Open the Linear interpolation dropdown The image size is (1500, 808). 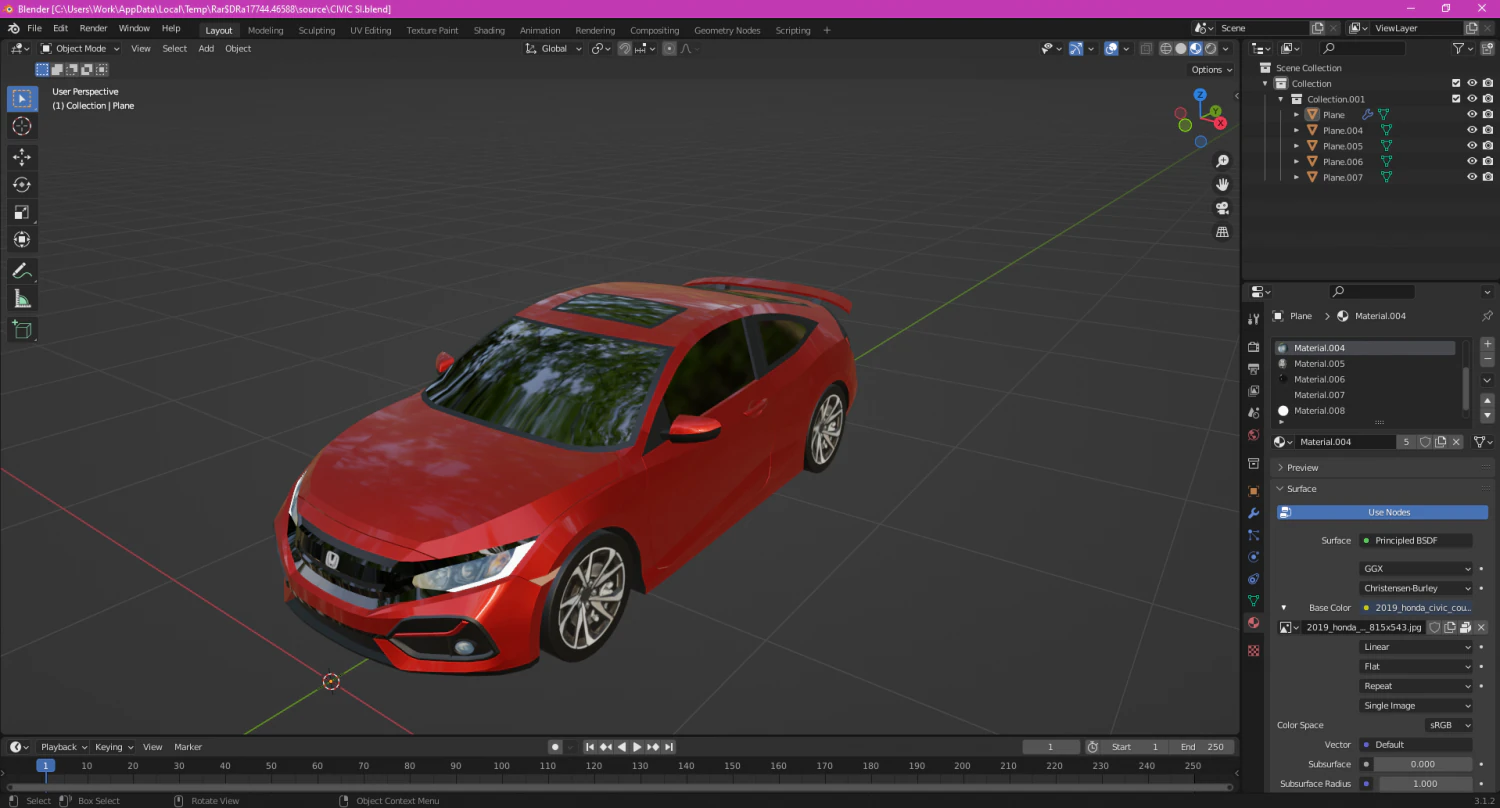(x=1416, y=647)
